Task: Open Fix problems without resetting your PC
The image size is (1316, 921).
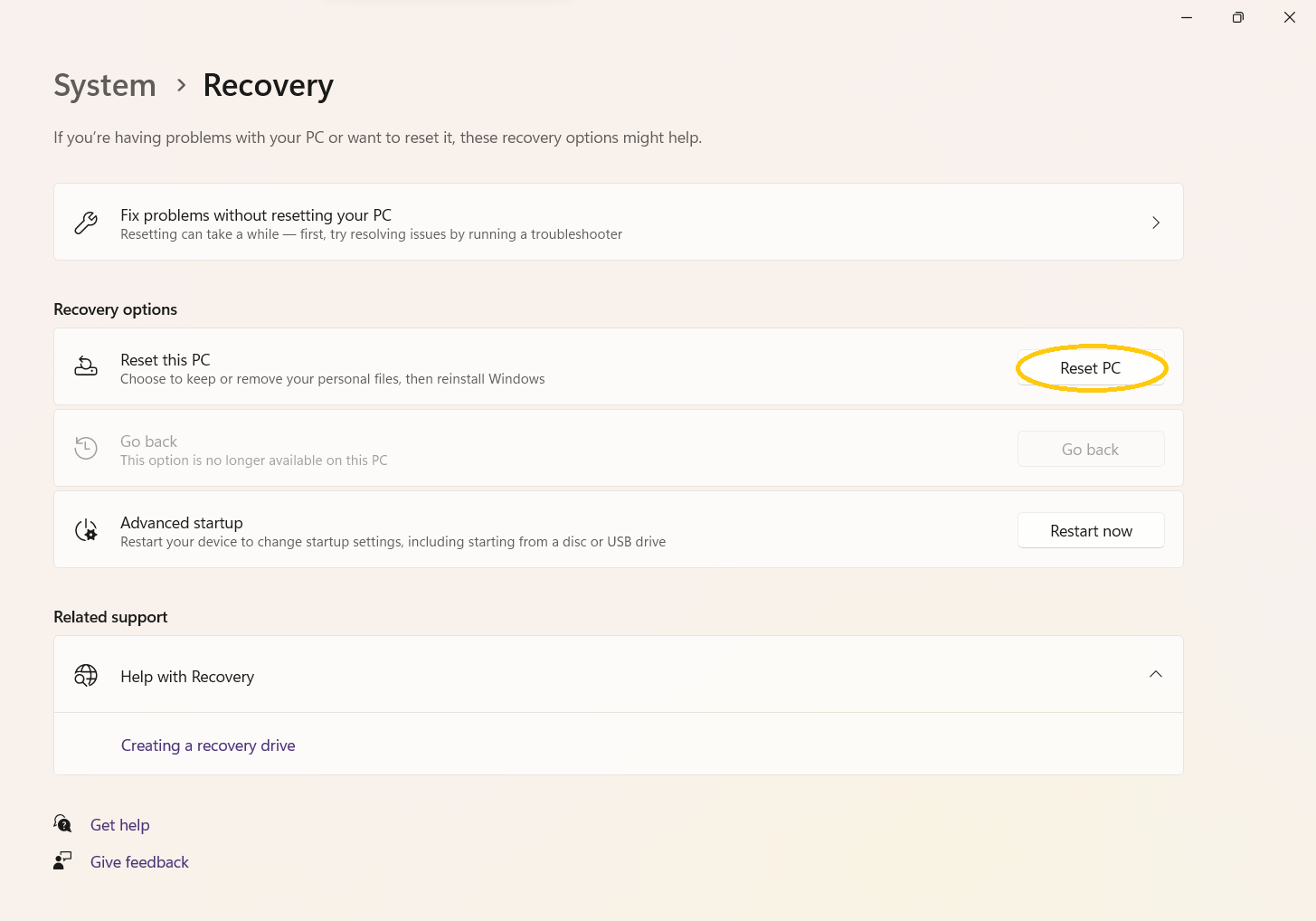Action: point(256,215)
